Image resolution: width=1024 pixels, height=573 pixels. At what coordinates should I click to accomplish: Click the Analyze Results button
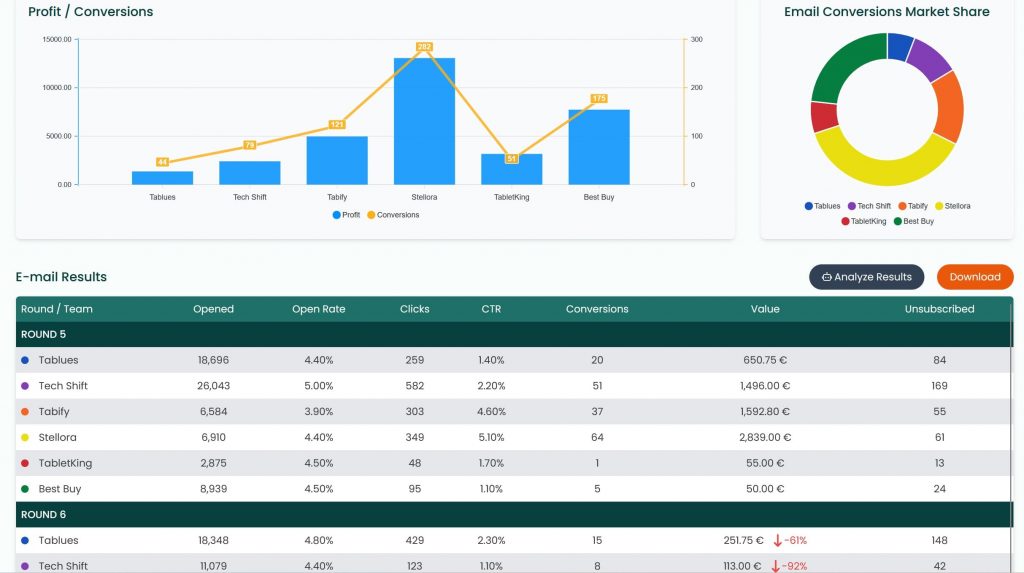pyautogui.click(x=866, y=277)
